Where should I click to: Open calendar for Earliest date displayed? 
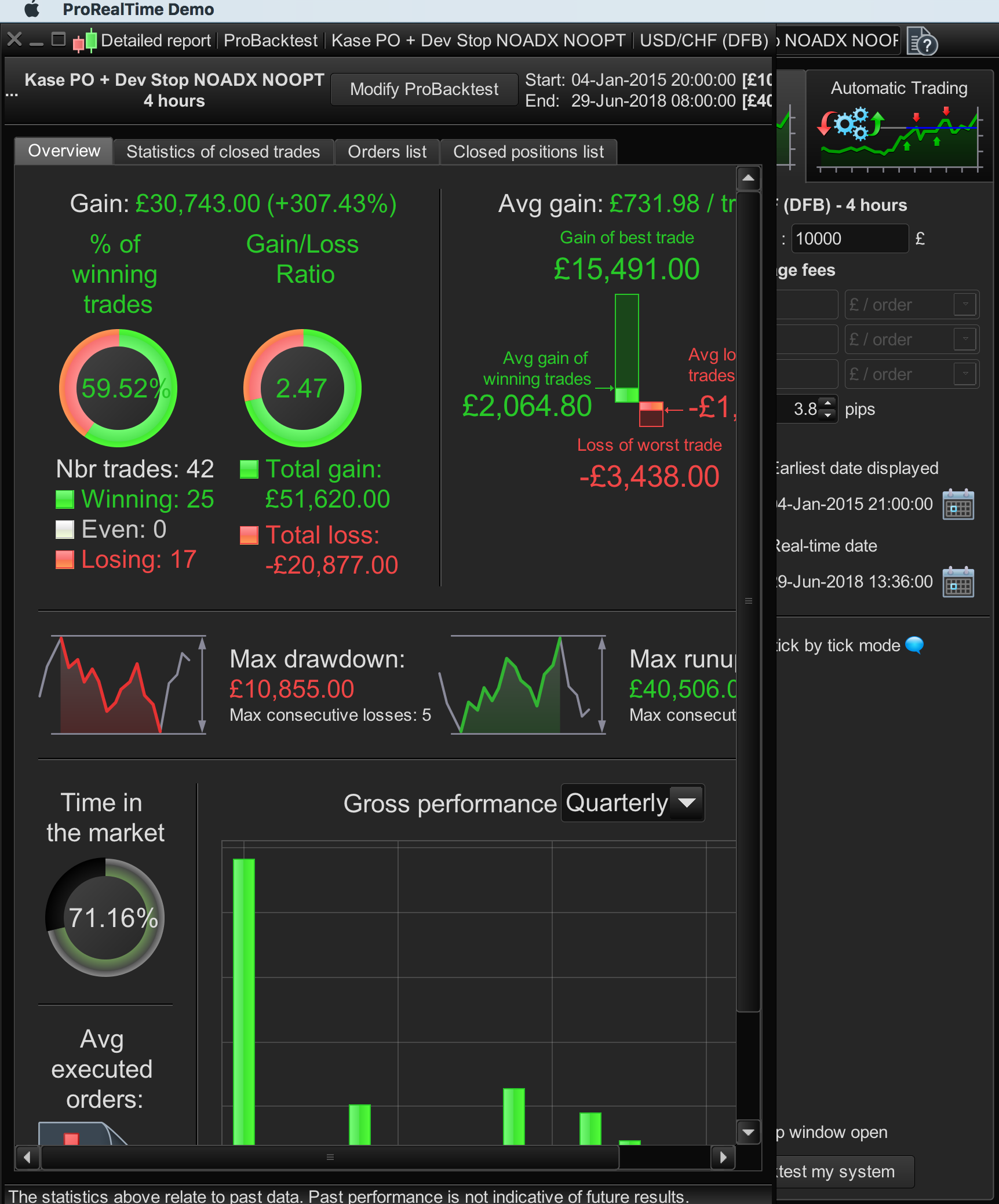coord(958,505)
